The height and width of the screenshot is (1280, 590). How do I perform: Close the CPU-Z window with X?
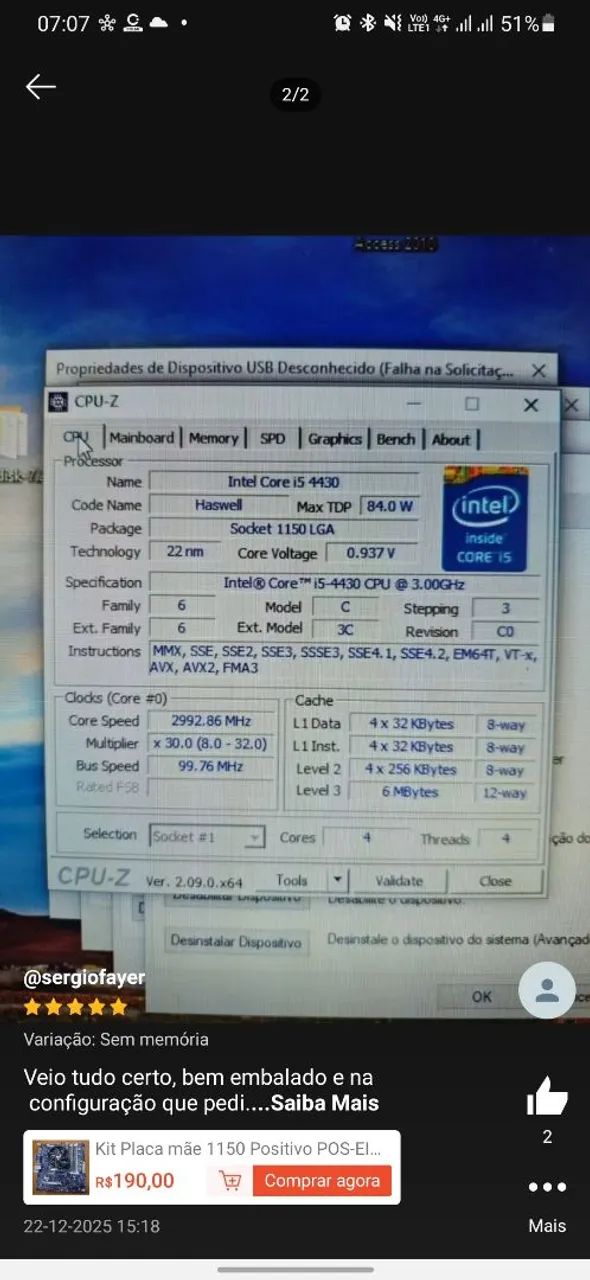[x=531, y=405]
